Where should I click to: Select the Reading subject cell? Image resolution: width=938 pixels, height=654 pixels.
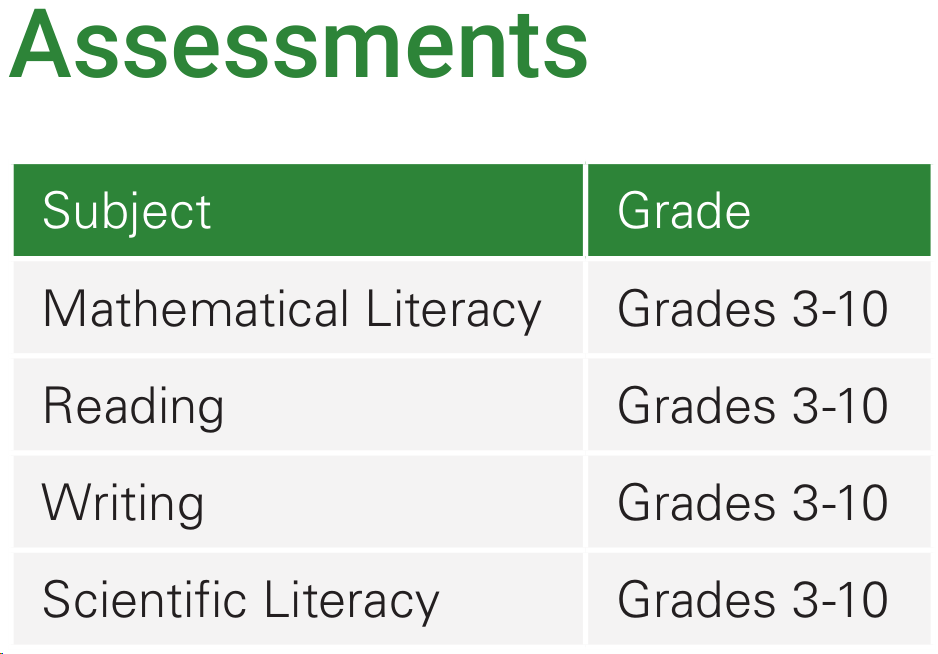click(133, 407)
